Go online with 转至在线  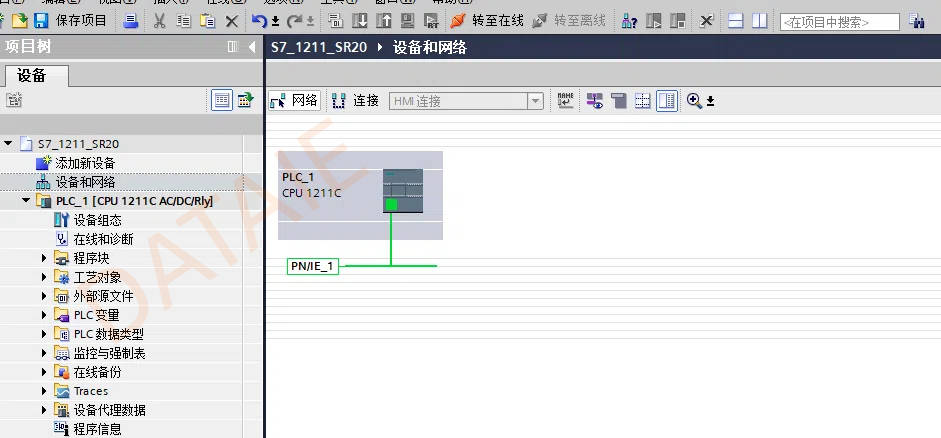click(487, 21)
